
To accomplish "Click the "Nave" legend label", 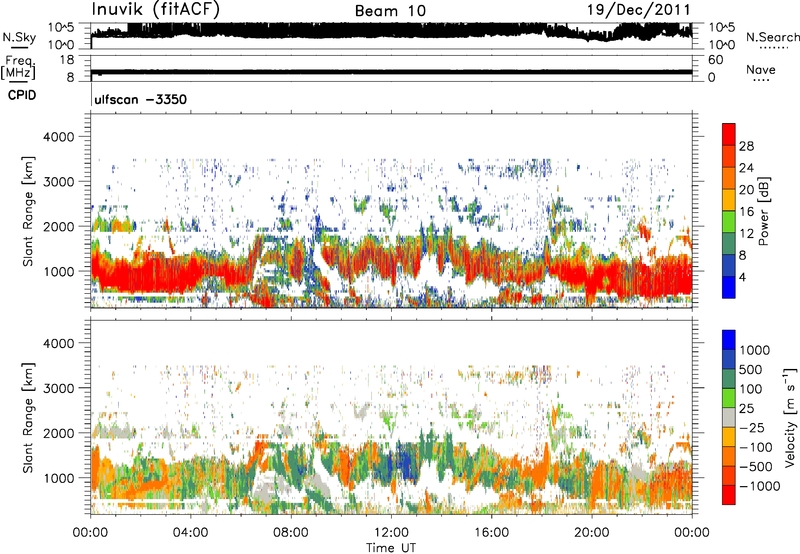I will (761, 69).
